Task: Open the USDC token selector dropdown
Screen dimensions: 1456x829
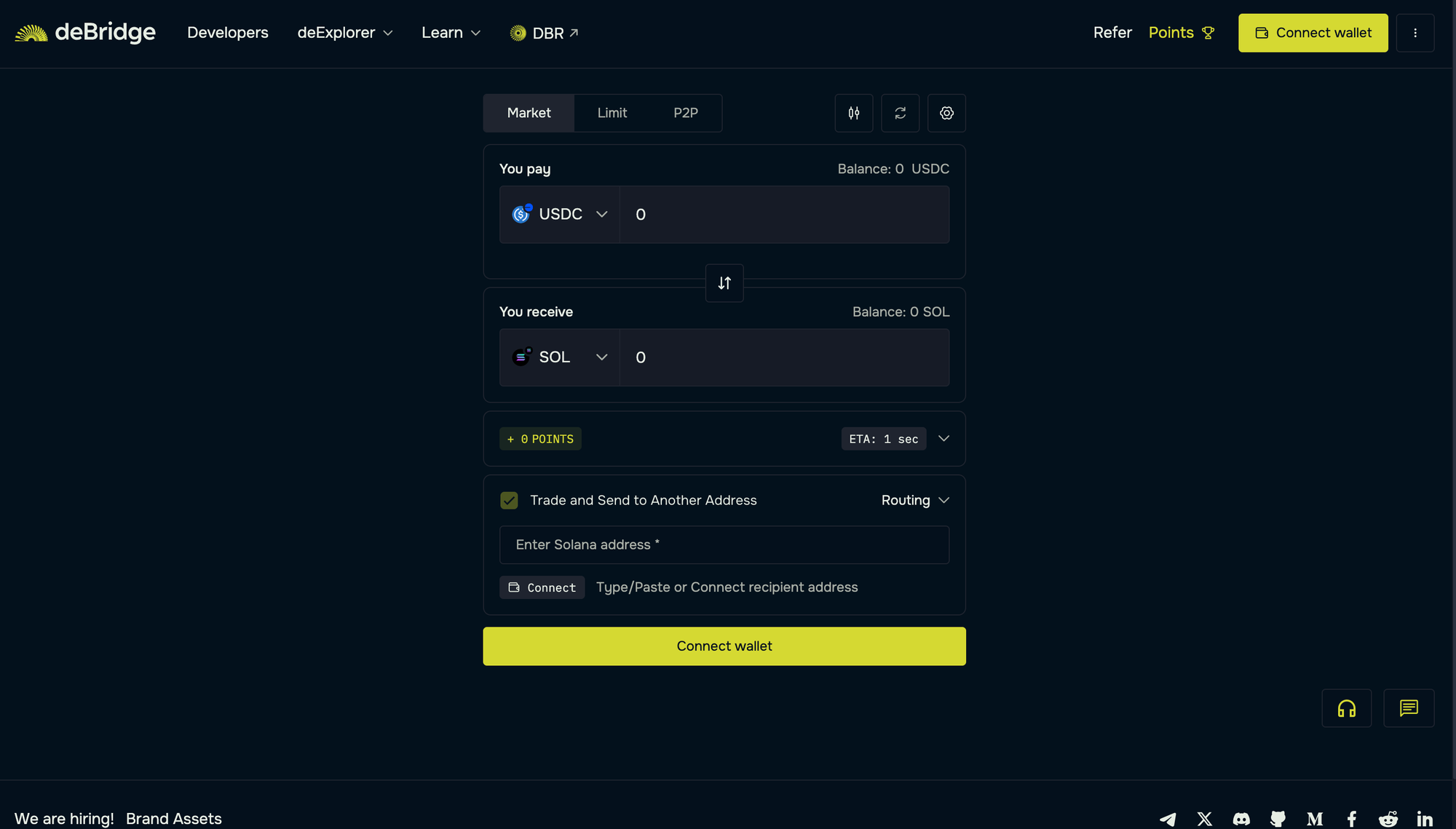Action: pyautogui.click(x=560, y=214)
